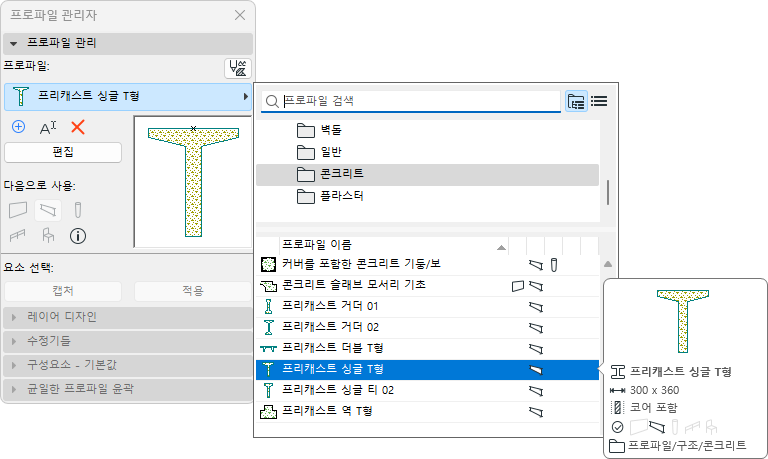Click the column icon in 커버를 포함한 콘크리트 row

554,265
